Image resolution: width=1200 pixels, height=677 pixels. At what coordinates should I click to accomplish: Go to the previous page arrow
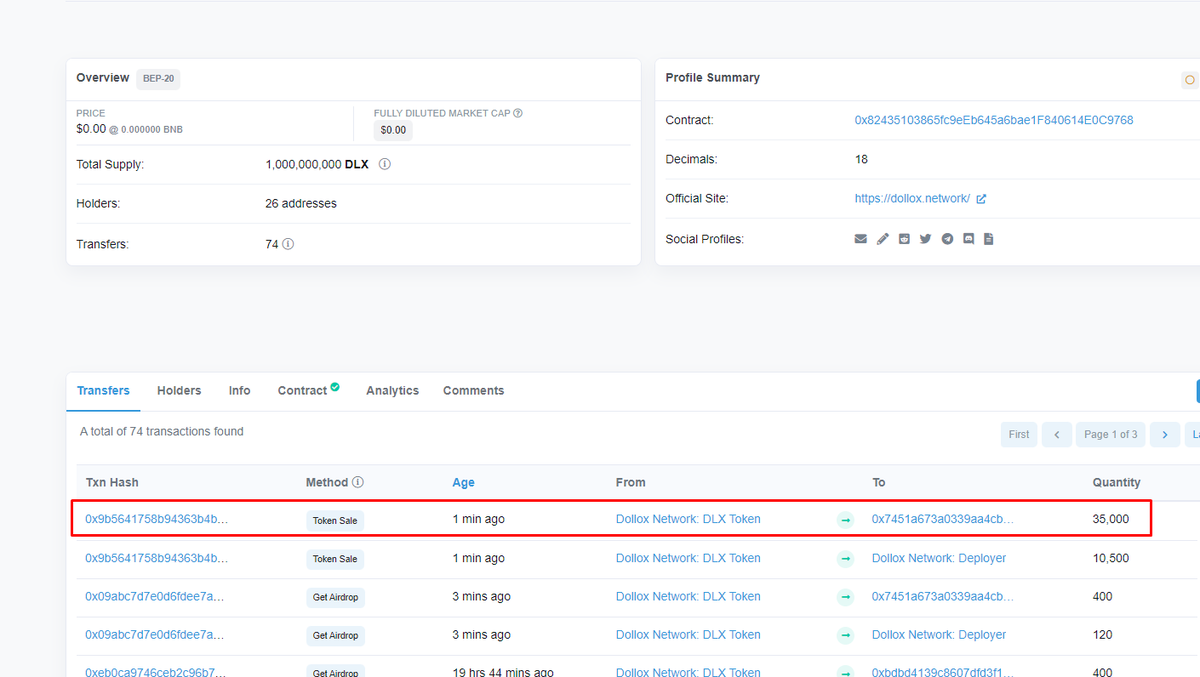click(1057, 434)
